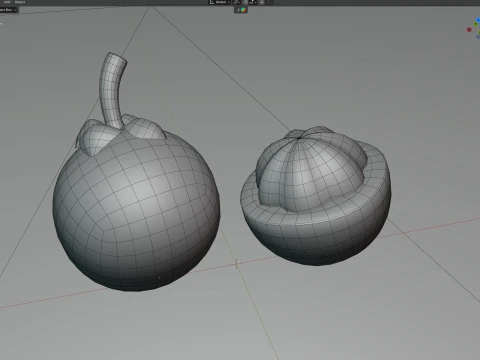Select the whole round fruit body mesh

[136, 210]
